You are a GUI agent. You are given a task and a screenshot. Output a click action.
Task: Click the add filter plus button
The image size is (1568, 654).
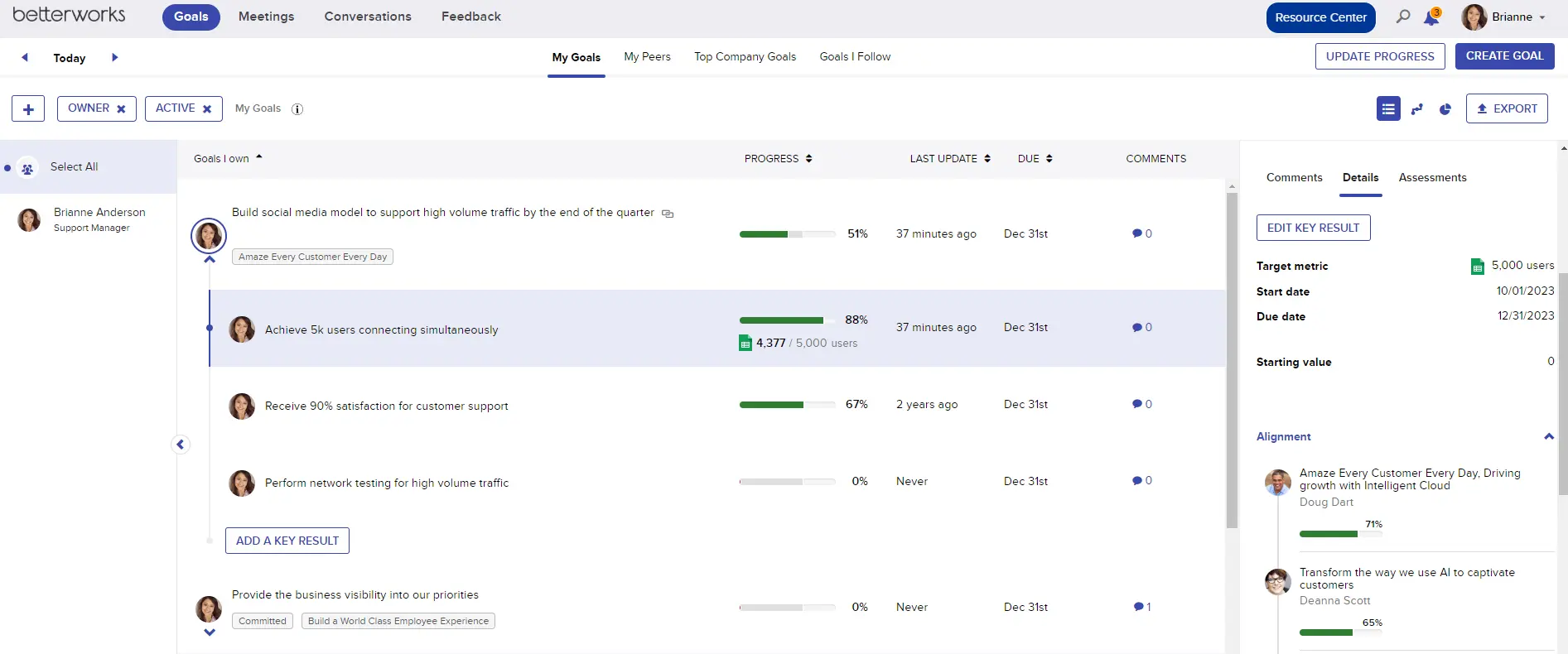tap(28, 108)
